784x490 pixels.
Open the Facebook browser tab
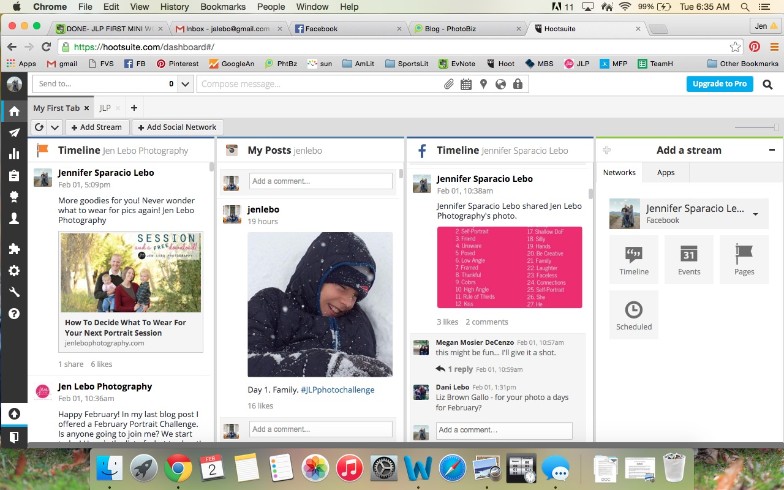(348, 28)
